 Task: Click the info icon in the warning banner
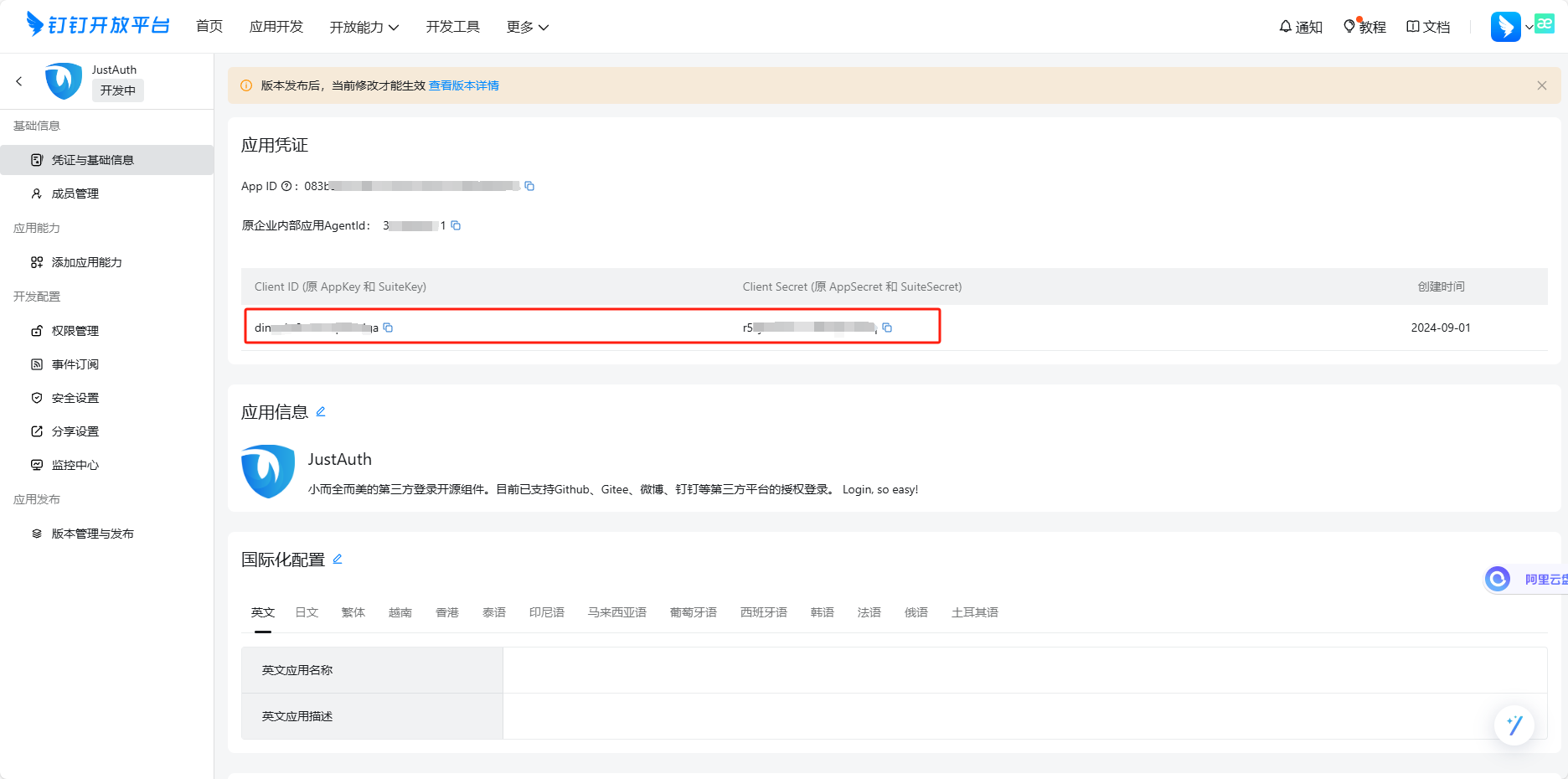coord(246,85)
